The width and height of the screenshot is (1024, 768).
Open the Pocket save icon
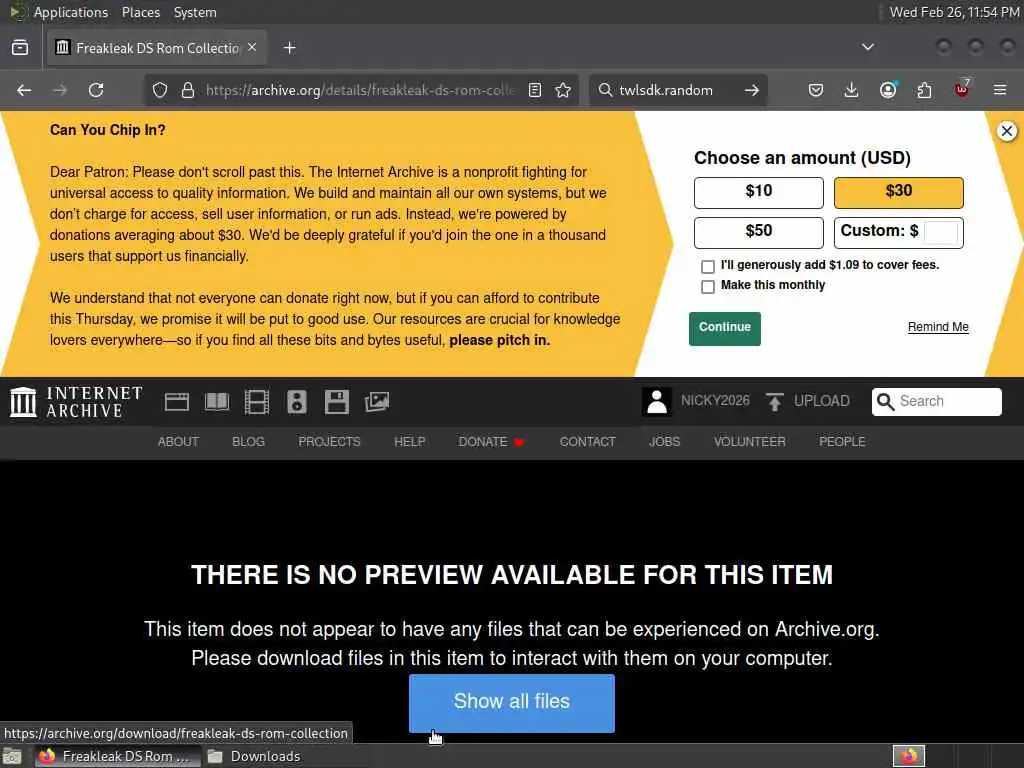[x=816, y=90]
